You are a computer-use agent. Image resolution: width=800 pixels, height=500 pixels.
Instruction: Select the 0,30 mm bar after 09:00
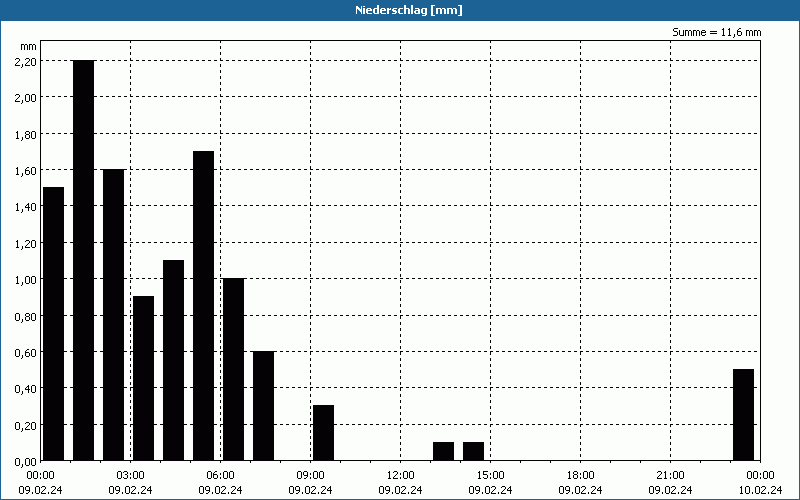[323, 433]
